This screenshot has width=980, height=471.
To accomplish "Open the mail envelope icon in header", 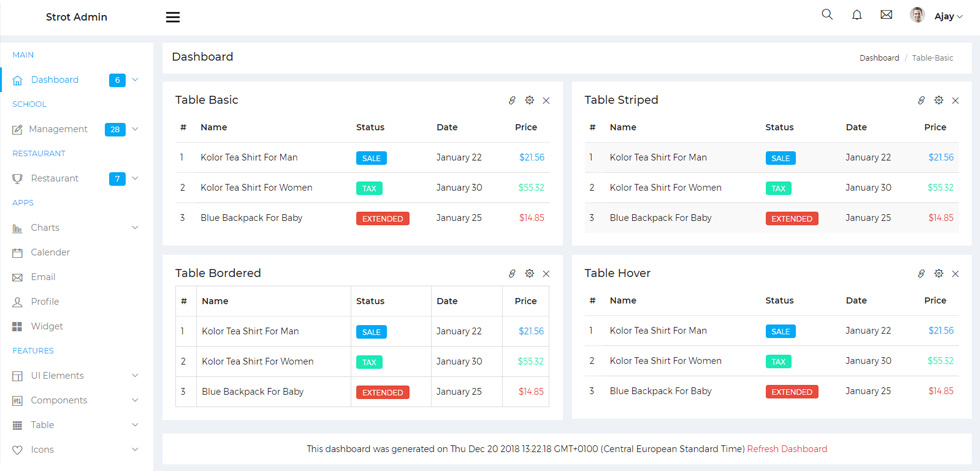I will click(x=886, y=15).
